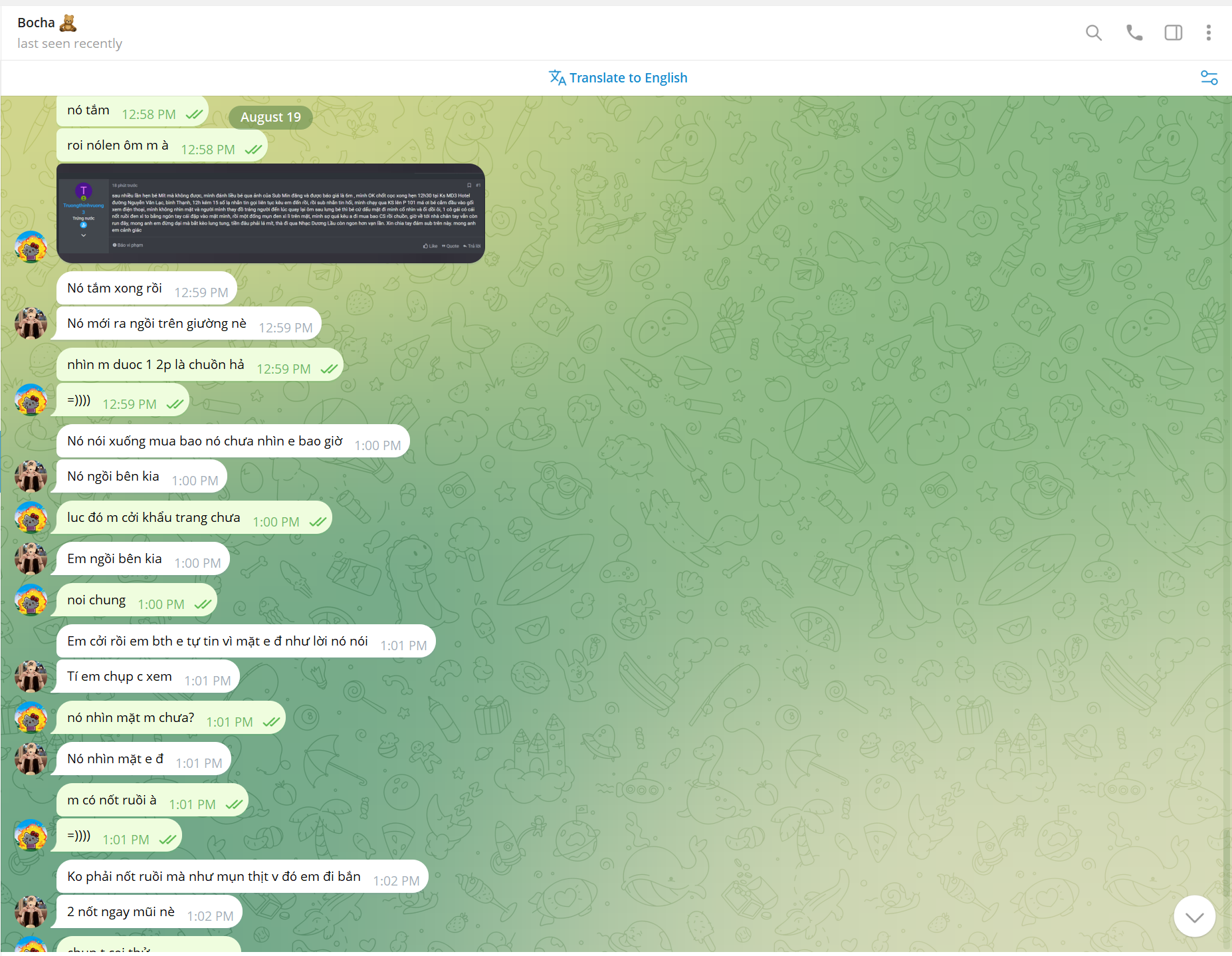Select message "Em cởi rồi em bth e tự tin..."
This screenshot has height=956, width=1232.
click(246, 642)
